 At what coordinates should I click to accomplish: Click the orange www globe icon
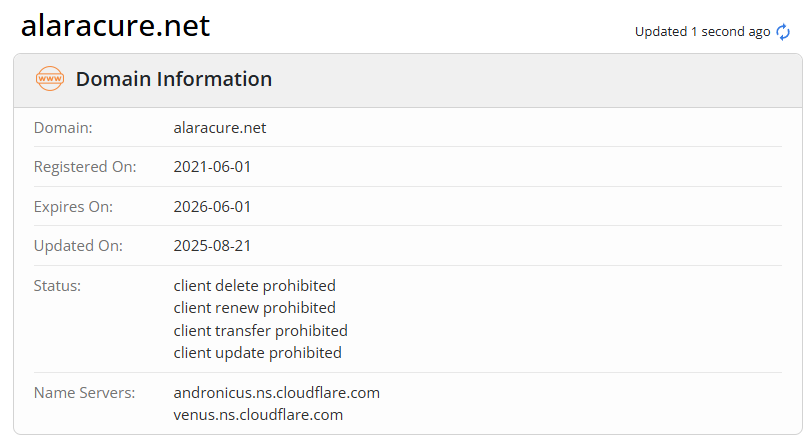point(49,79)
